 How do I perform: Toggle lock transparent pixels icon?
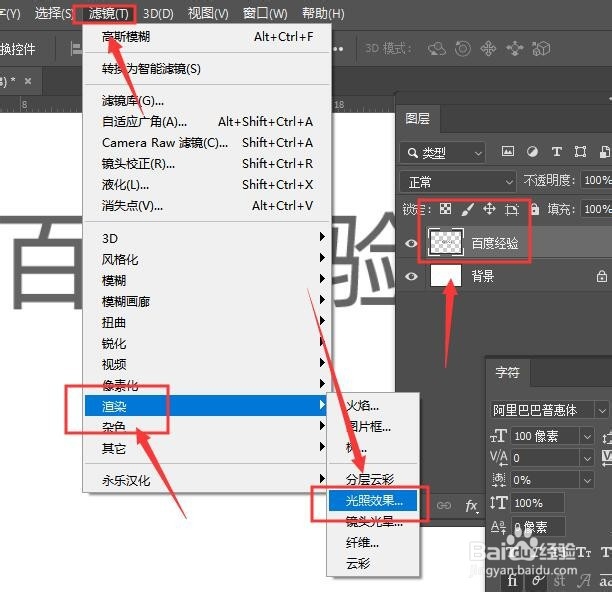[x=445, y=209]
